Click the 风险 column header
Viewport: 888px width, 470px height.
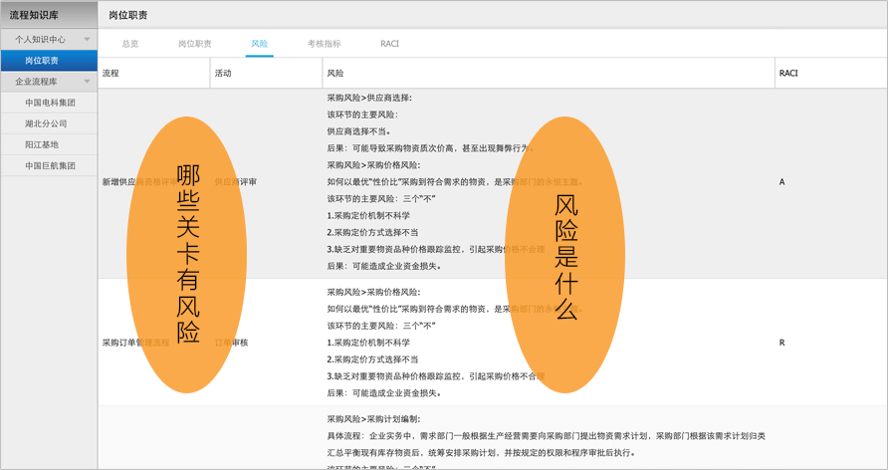[x=335, y=74]
